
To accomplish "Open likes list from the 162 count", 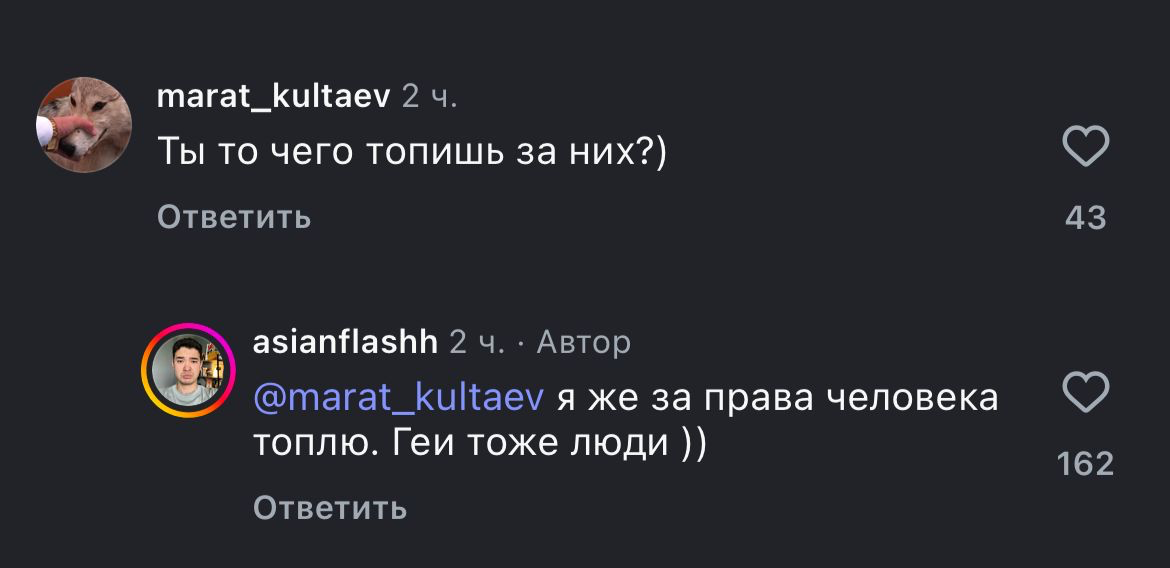I will pyautogui.click(x=1085, y=463).
